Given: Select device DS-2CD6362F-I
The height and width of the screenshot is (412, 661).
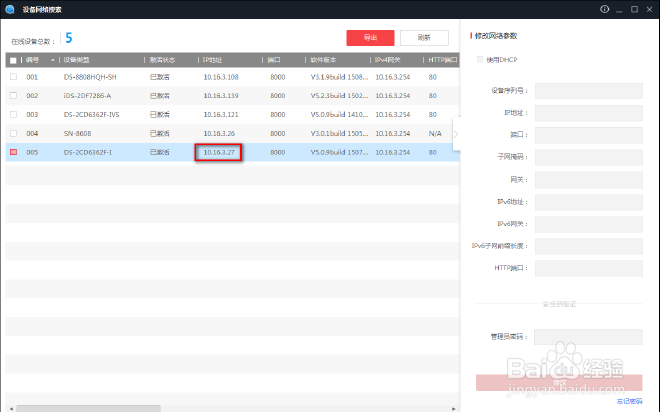Looking at the screenshot, I should [88, 152].
